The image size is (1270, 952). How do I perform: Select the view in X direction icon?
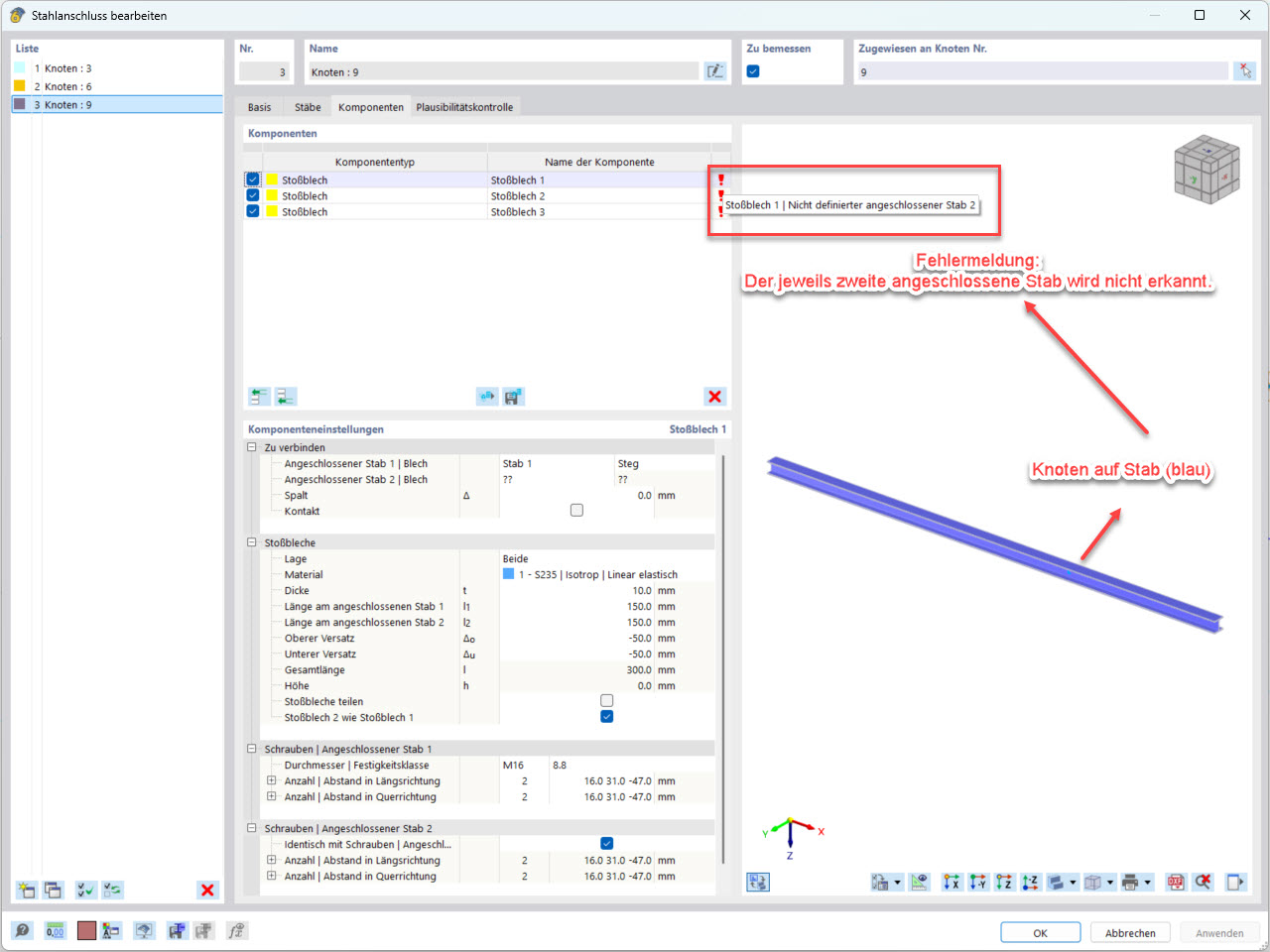click(952, 882)
